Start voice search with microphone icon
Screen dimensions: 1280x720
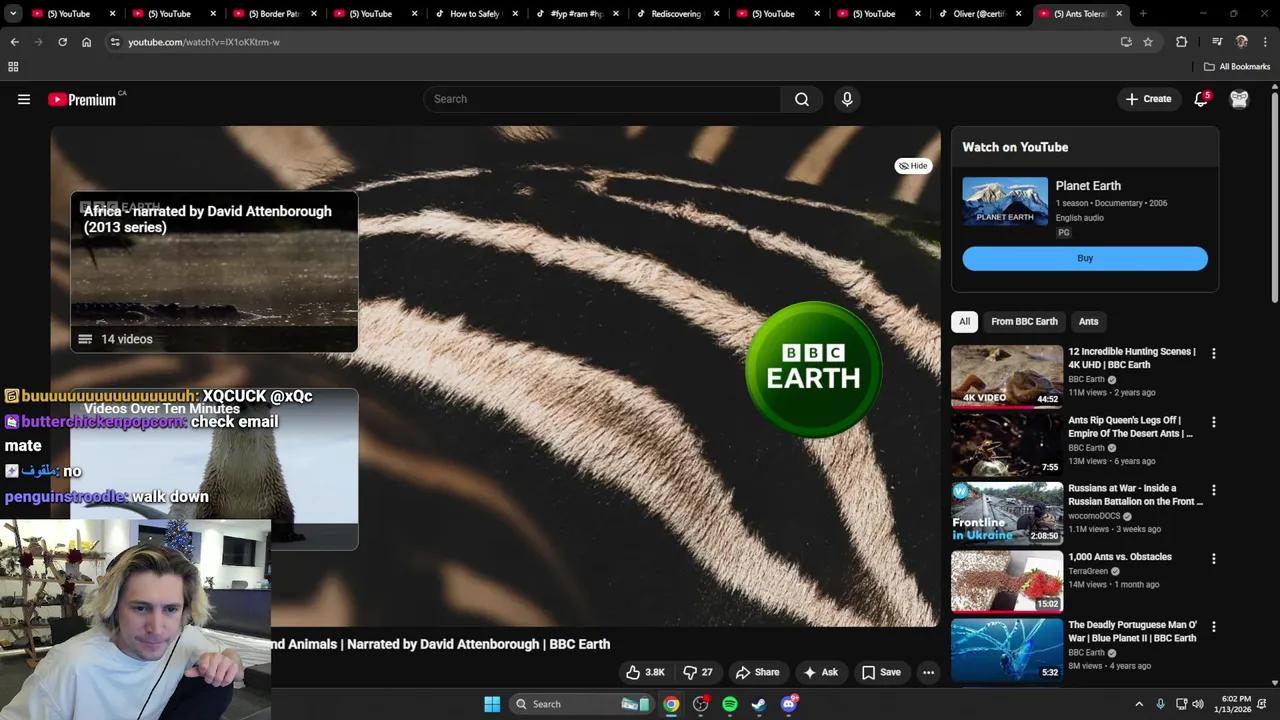[x=847, y=99]
